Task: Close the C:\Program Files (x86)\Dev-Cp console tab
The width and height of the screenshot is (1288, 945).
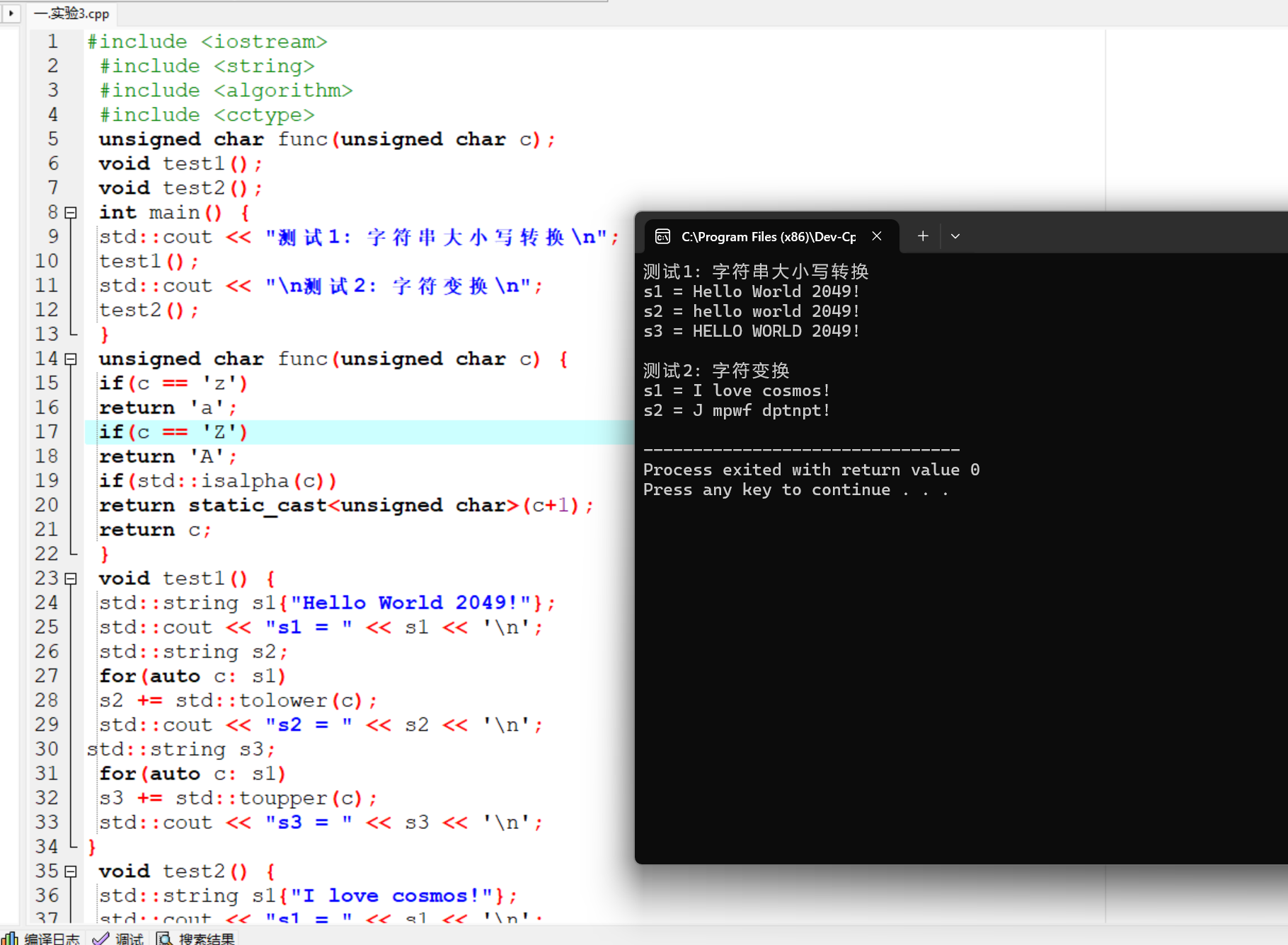Action: [877, 236]
